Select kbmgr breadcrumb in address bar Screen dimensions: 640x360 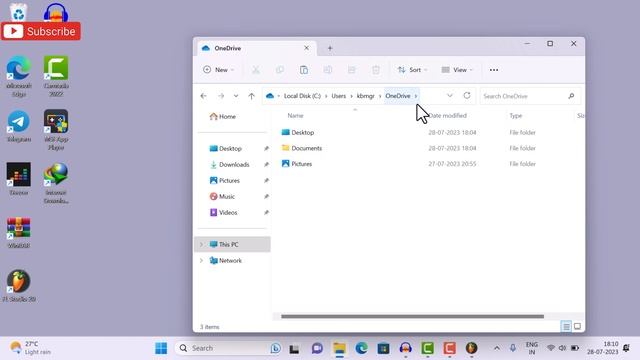click(365, 96)
